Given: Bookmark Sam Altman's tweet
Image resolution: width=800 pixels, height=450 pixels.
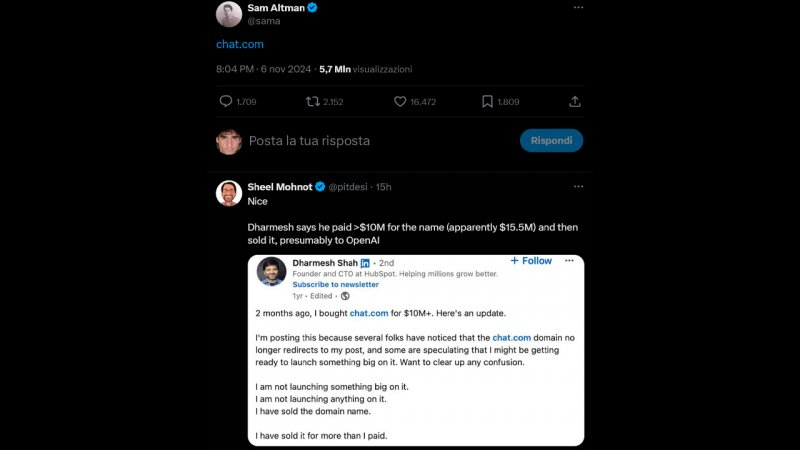Looking at the screenshot, I should coord(487,101).
